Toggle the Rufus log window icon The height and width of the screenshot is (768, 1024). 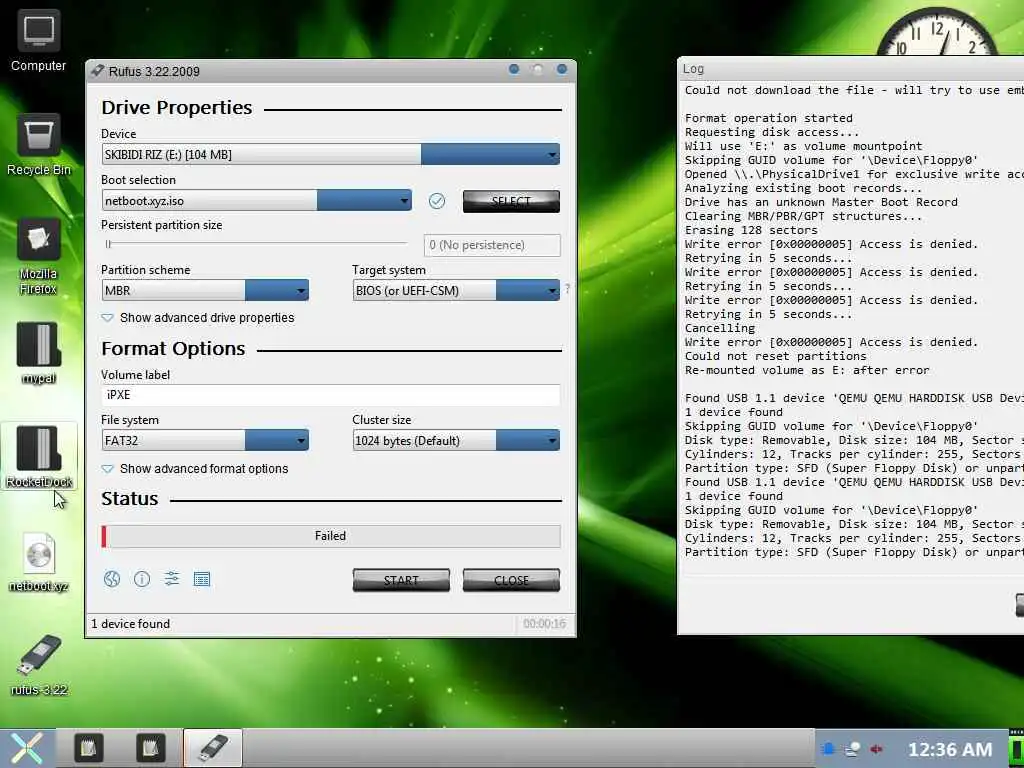click(x=202, y=579)
